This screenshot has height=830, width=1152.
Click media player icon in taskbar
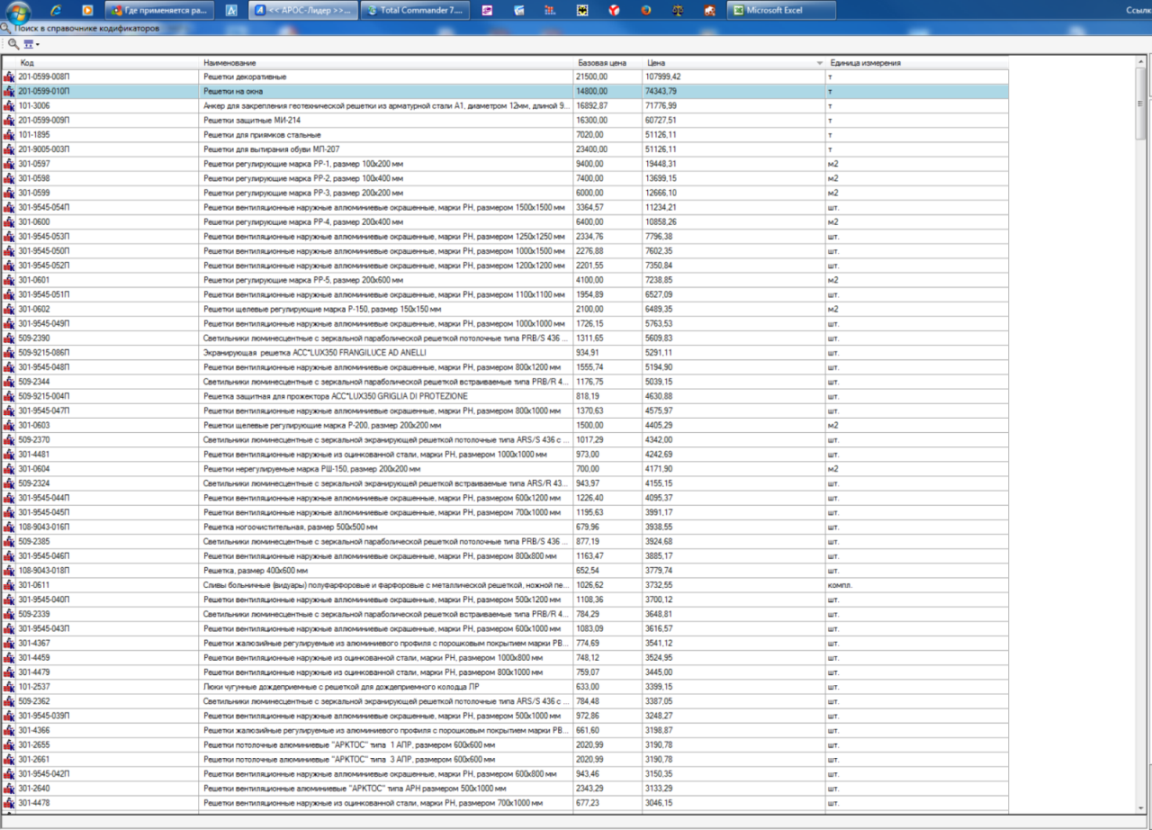(x=87, y=10)
